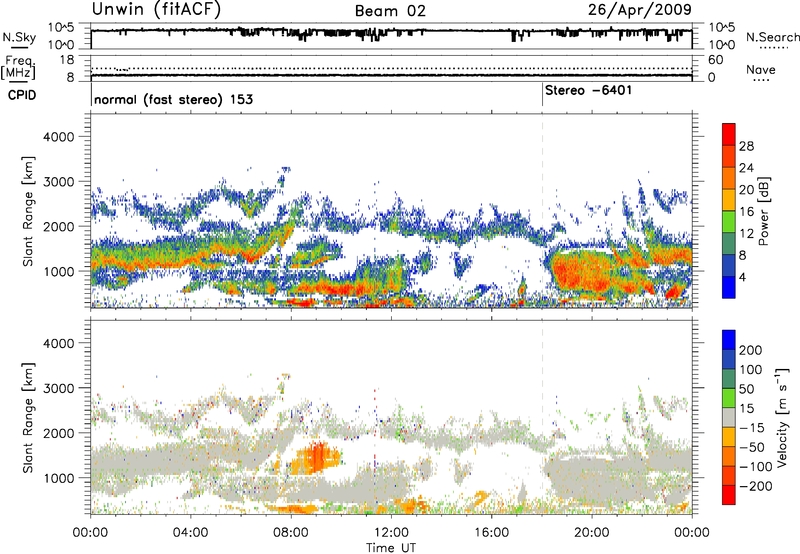Click the blue bottom of power color bar
The height and width of the screenshot is (554, 800).
pyautogui.click(x=729, y=287)
